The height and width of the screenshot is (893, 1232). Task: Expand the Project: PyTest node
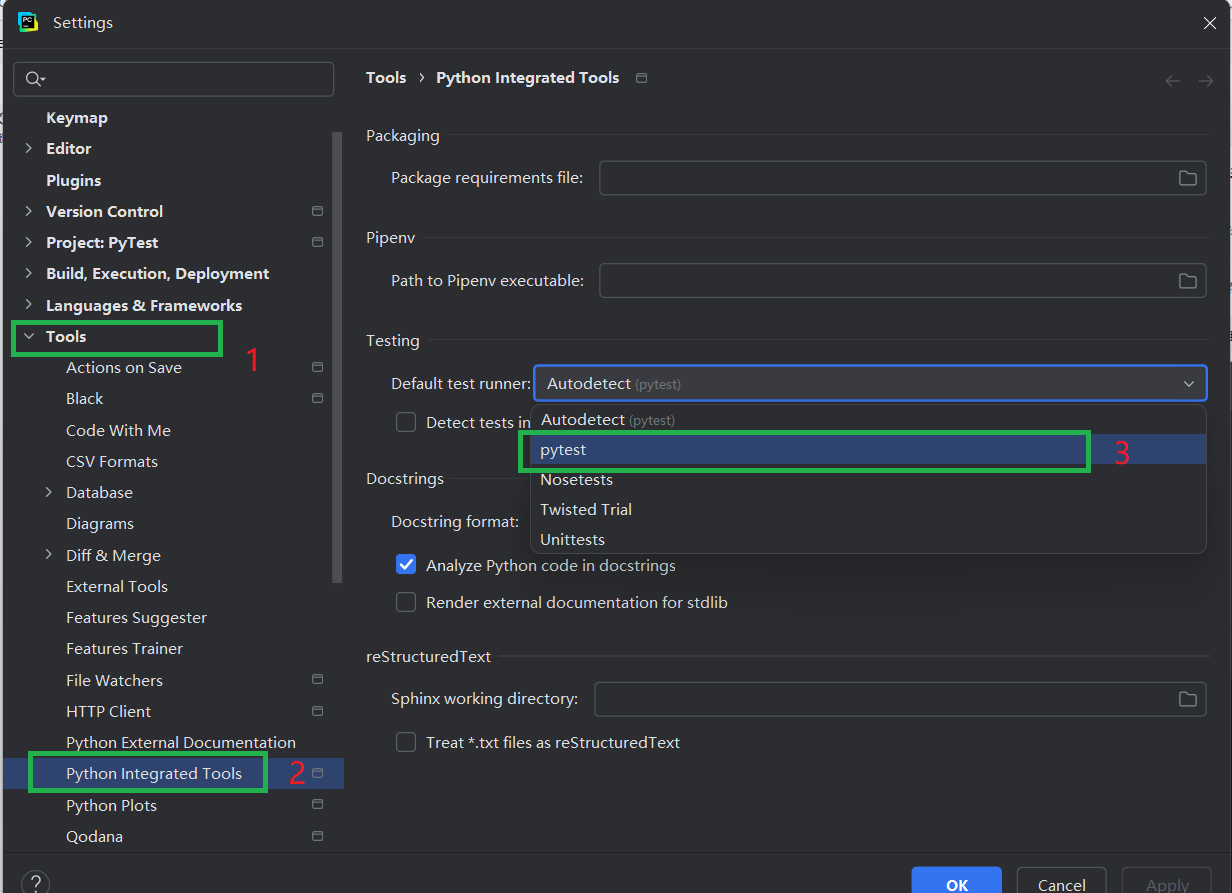point(29,242)
